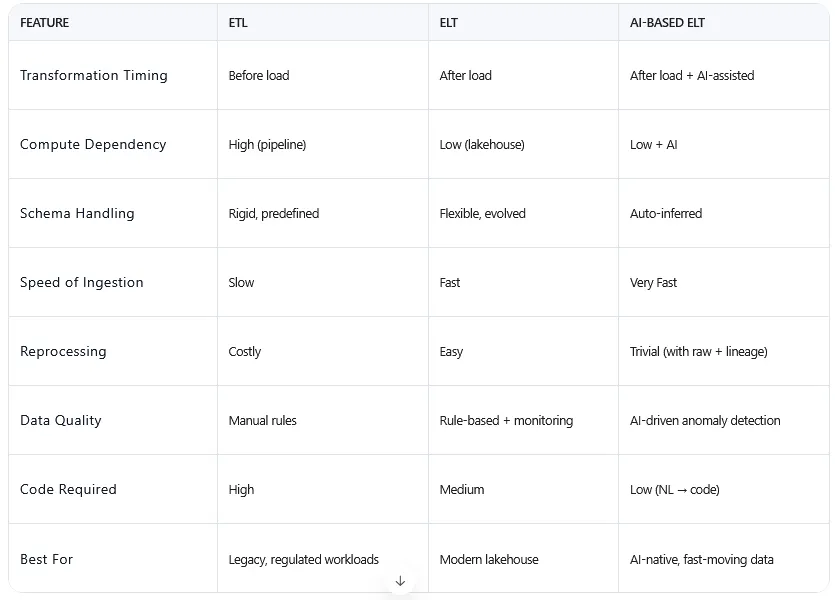Click the scroll-down arrow icon at the bottom
The width and height of the screenshot is (835, 600).
400,581
